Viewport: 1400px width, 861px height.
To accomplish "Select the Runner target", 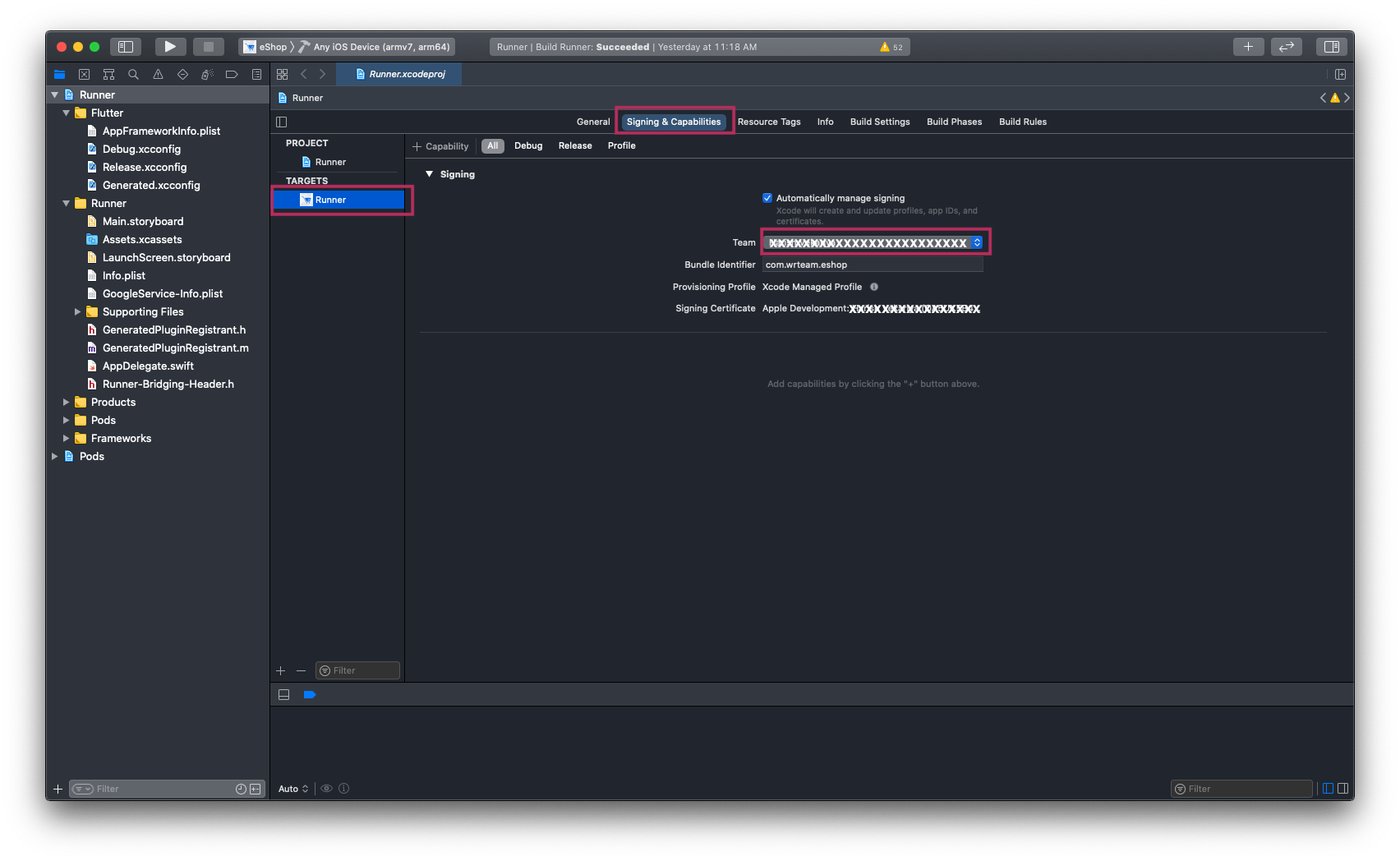I will click(x=339, y=200).
